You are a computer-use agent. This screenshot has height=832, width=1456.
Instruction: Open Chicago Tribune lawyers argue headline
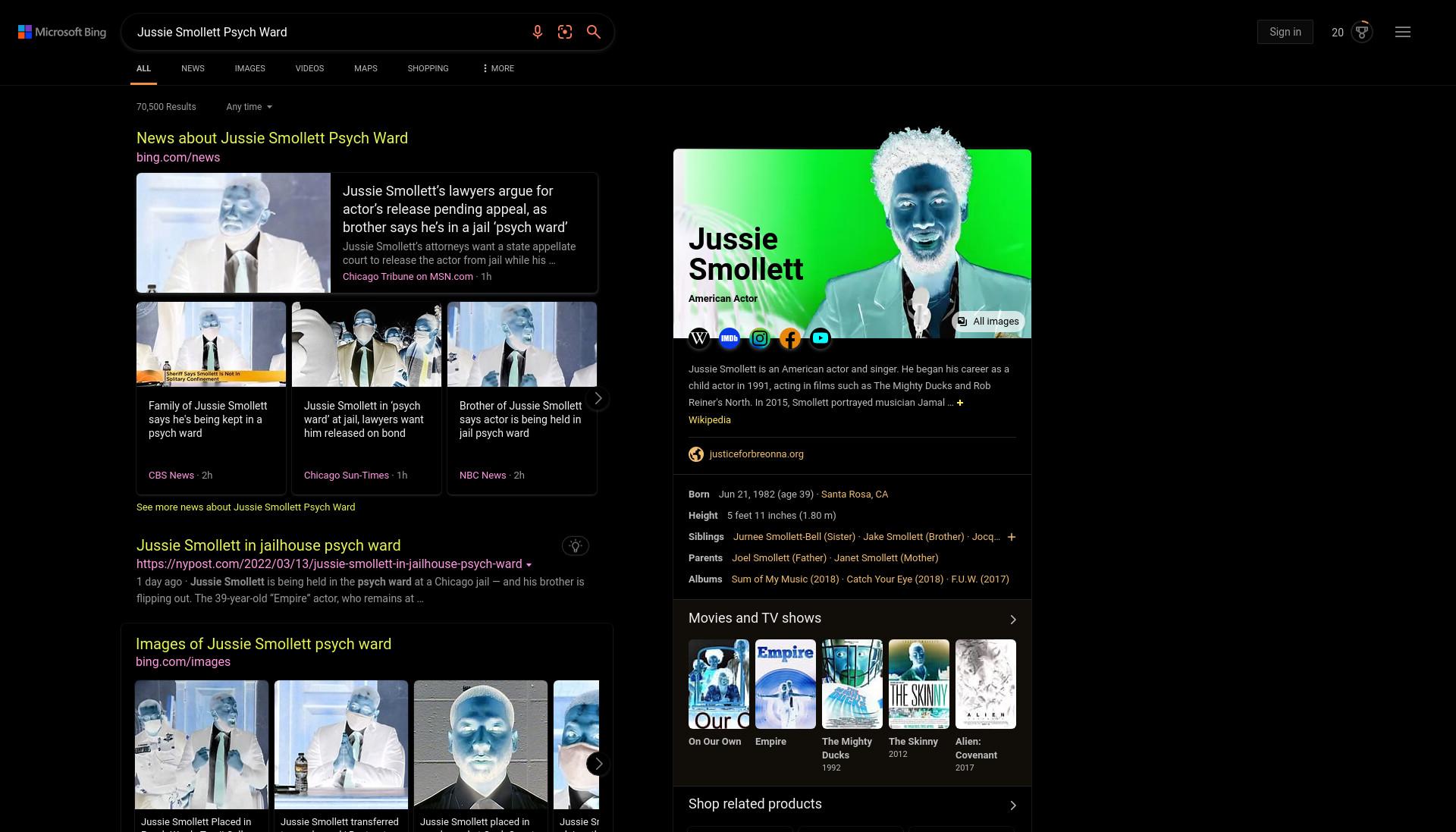[455, 209]
